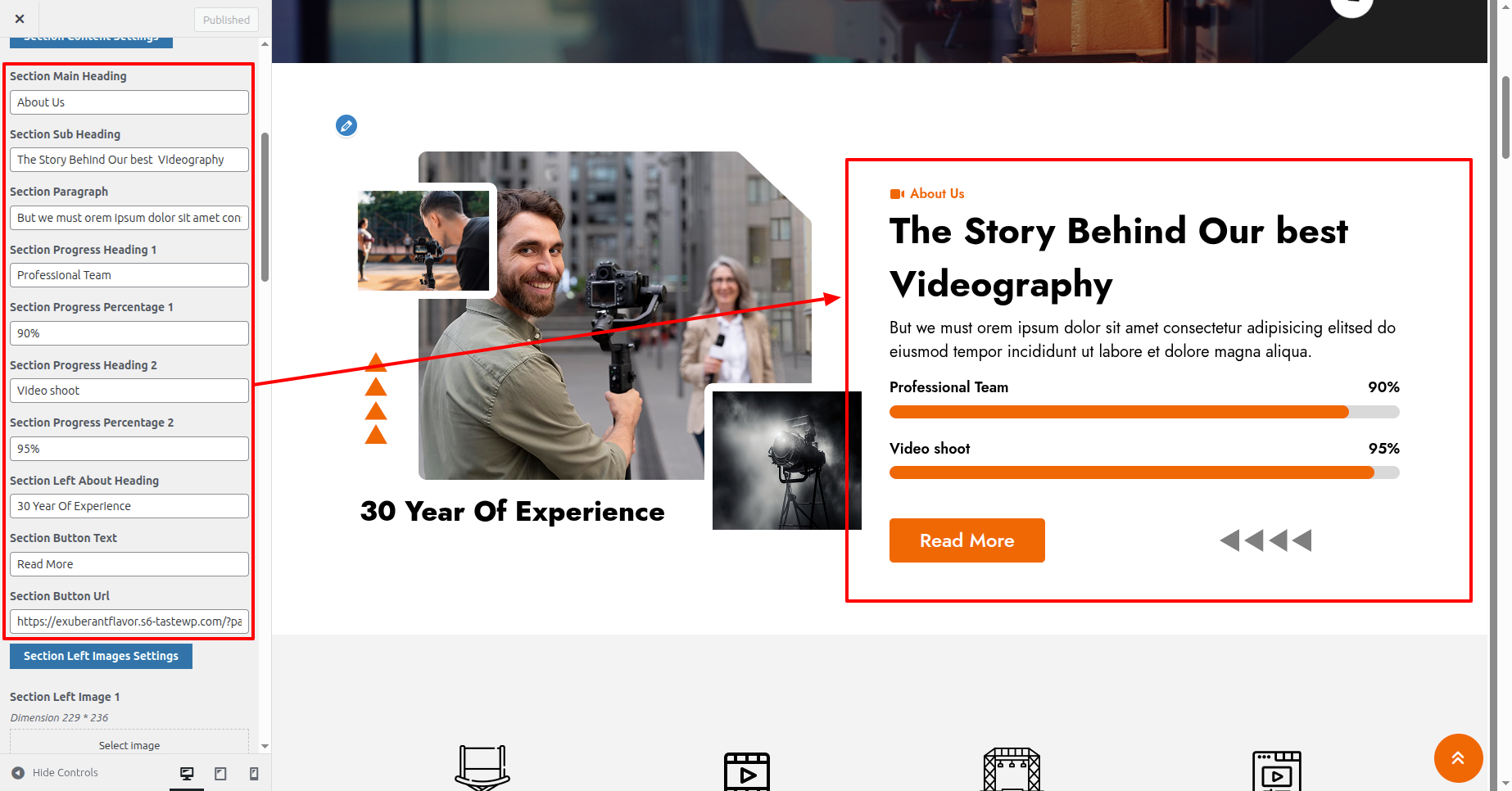The image size is (1512, 791).
Task: Click the sidebar scroll-down arrow
Action: tap(265, 746)
